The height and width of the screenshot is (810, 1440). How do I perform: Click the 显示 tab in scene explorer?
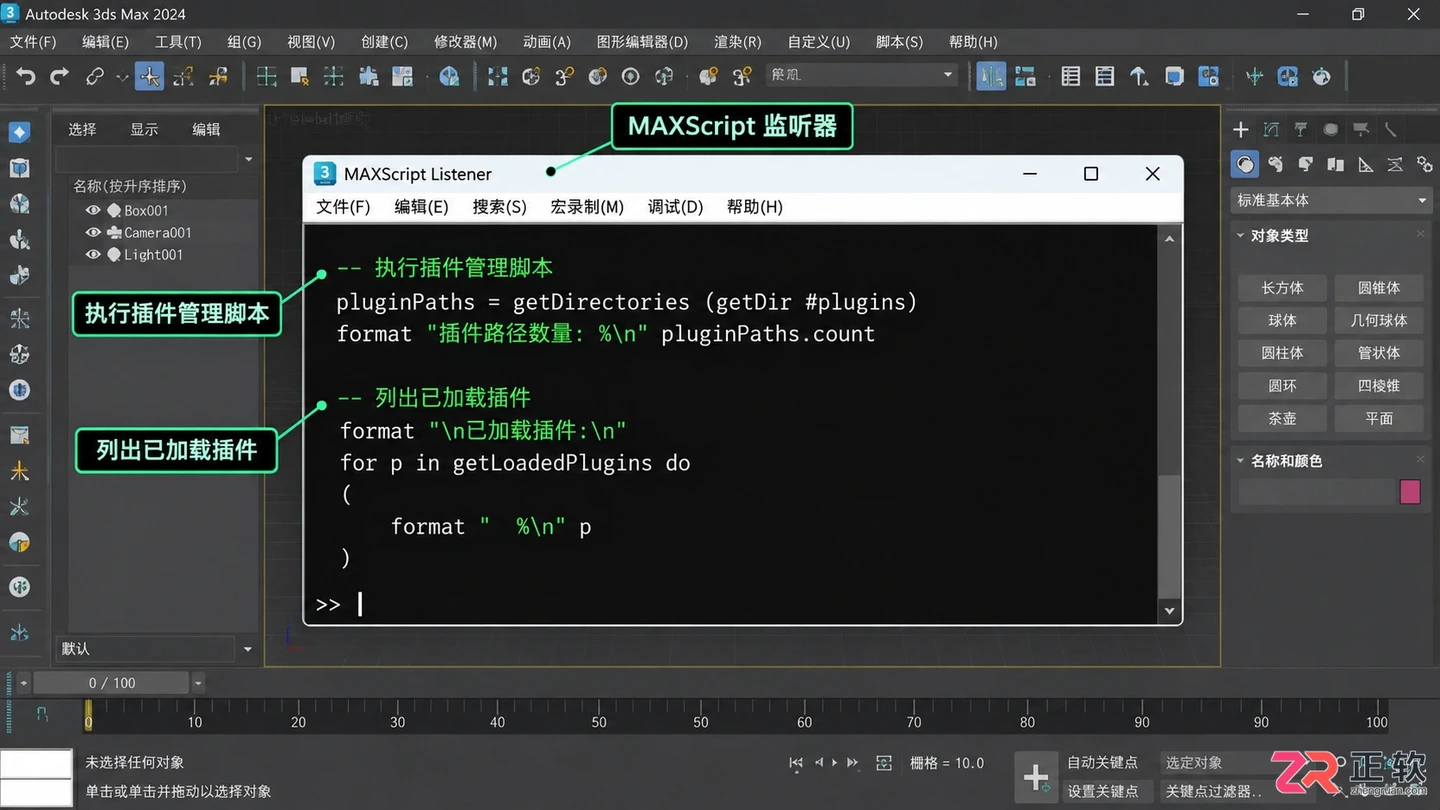pos(144,129)
